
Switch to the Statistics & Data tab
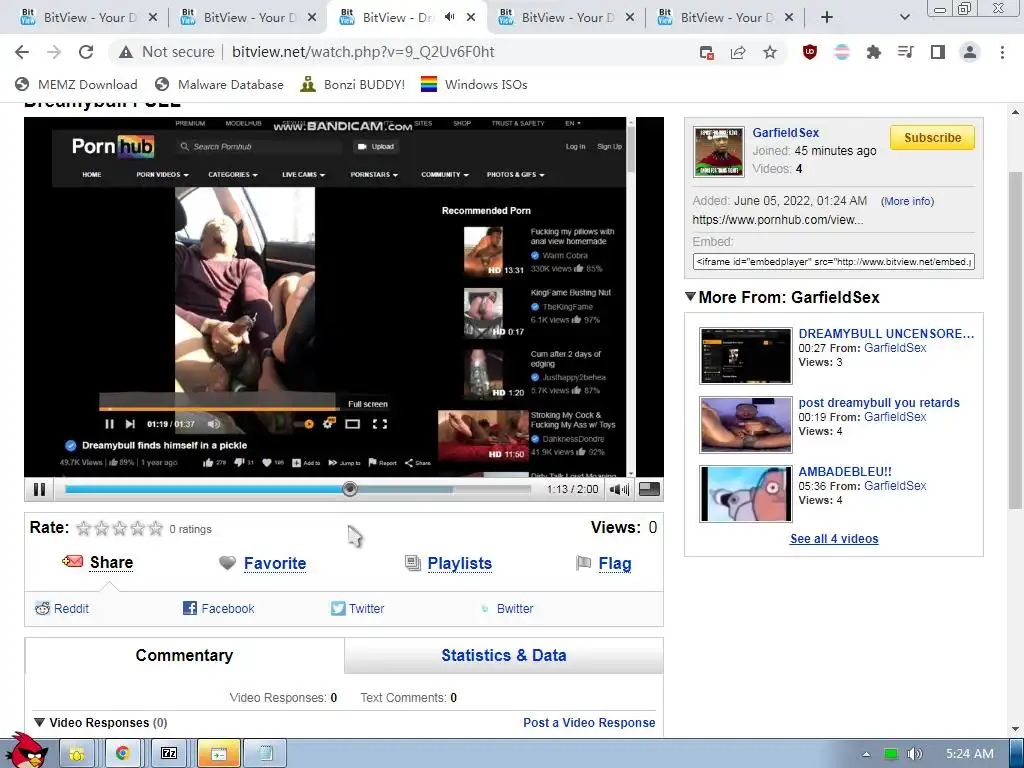pos(504,656)
